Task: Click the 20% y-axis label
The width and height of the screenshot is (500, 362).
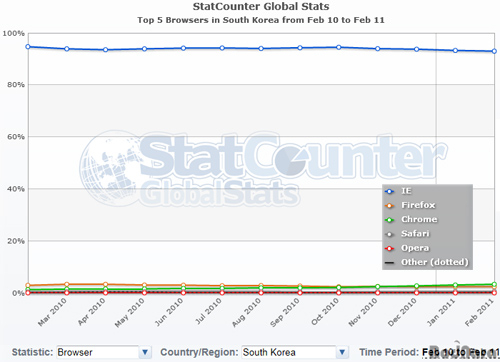Action: point(16,241)
